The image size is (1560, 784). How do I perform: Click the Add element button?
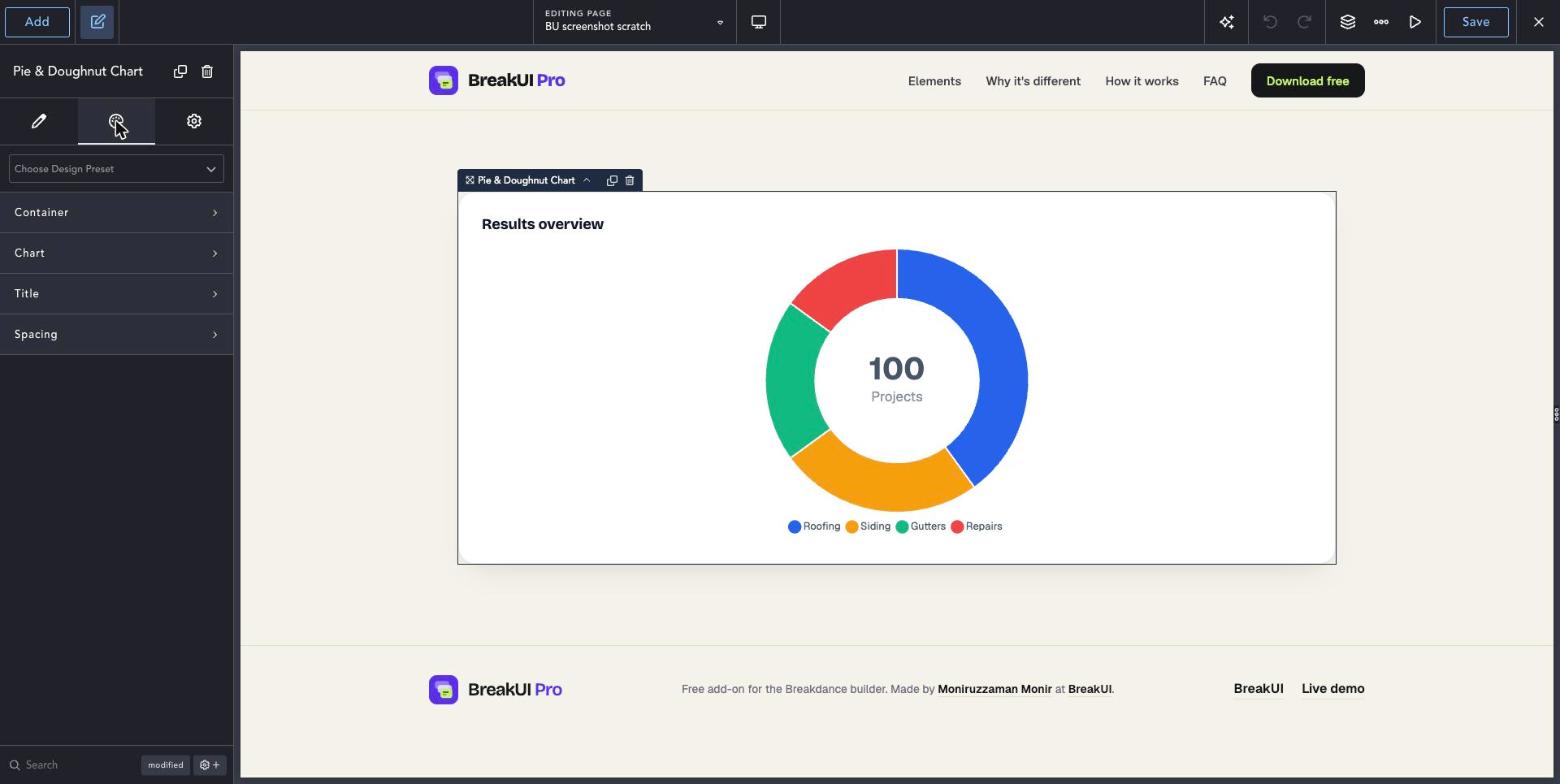pyautogui.click(x=37, y=21)
